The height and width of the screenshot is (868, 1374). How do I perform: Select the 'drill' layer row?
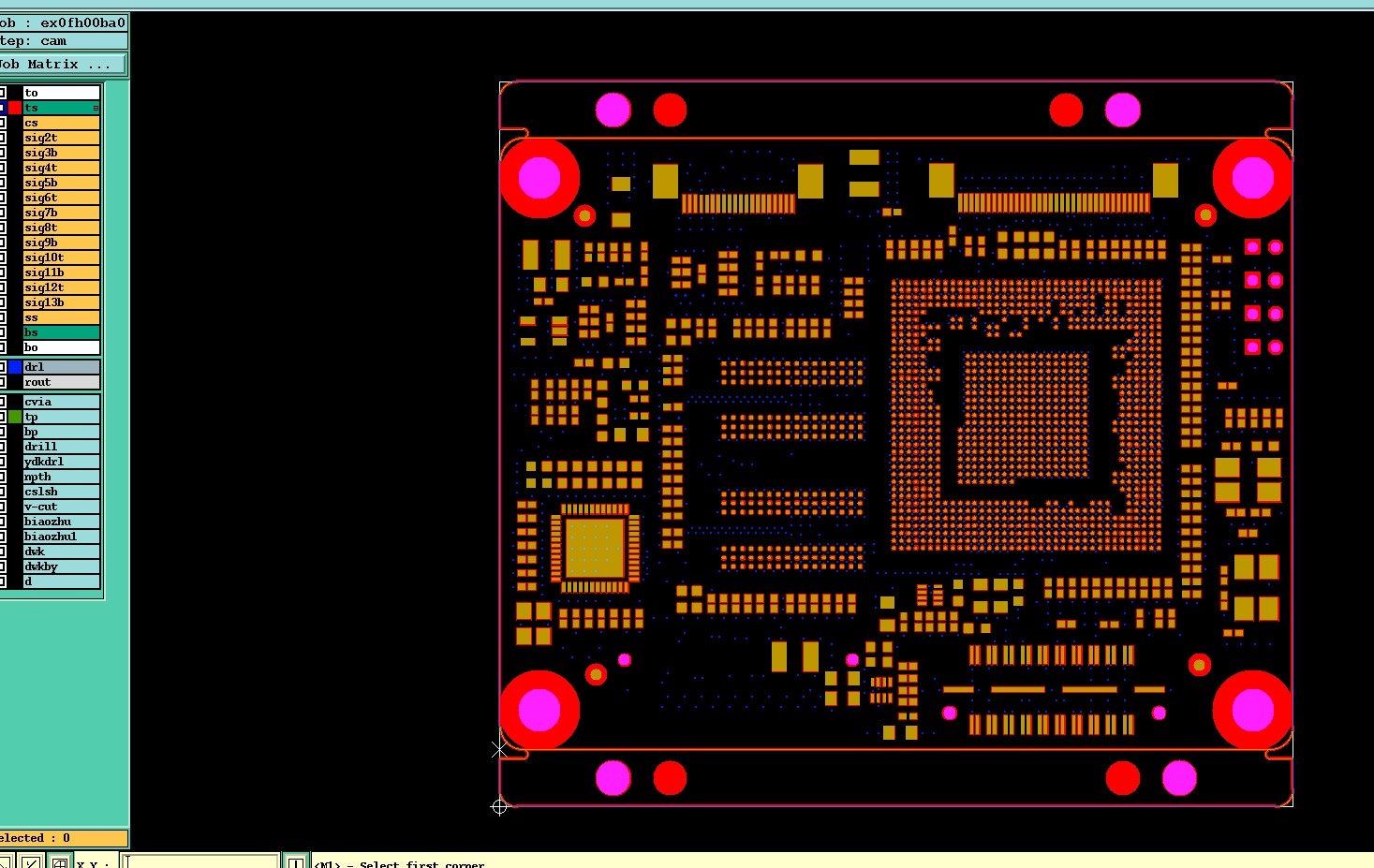[x=62, y=447]
